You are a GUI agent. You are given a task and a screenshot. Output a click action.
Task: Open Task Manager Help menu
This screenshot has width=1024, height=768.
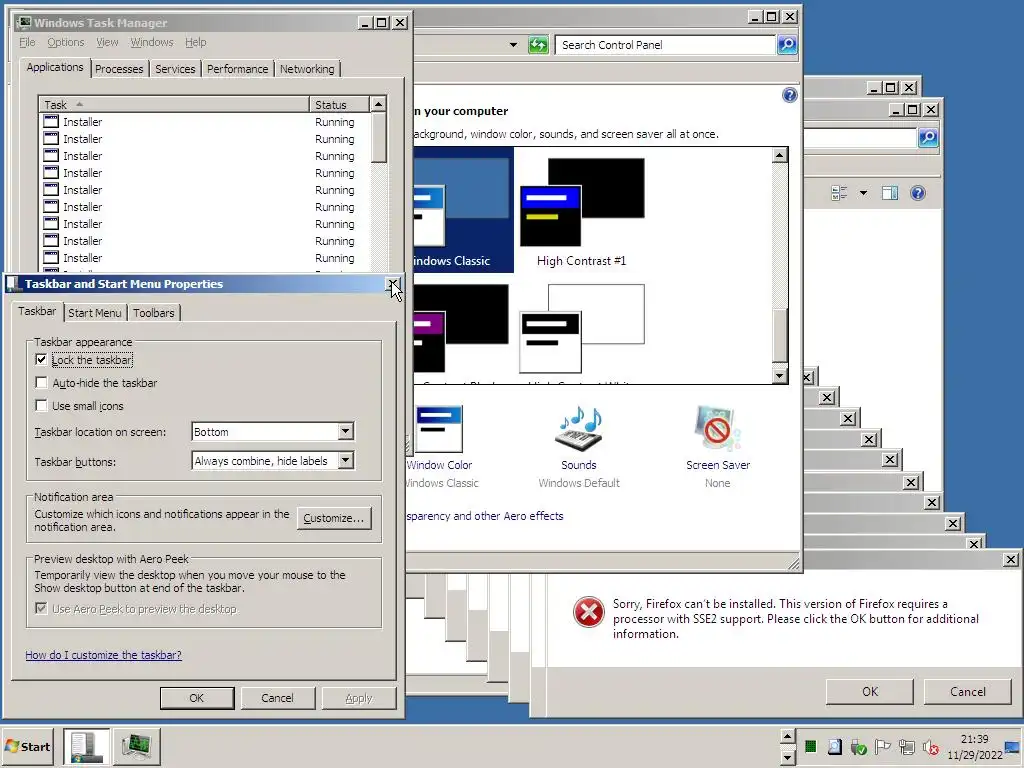pyautogui.click(x=195, y=42)
